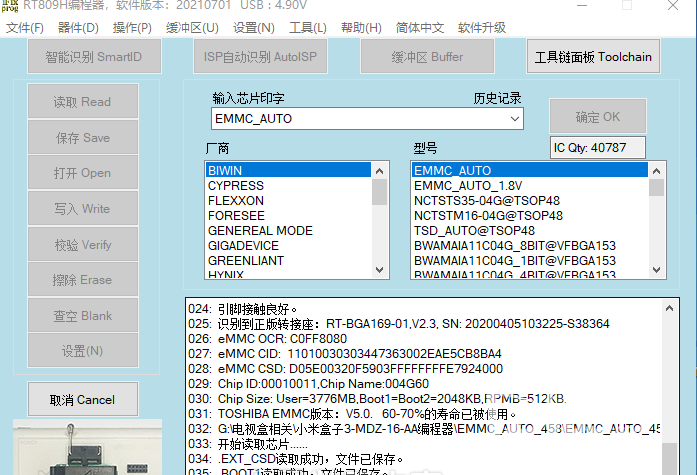
Task: Open the 工具(L) menu
Action: 308,28
